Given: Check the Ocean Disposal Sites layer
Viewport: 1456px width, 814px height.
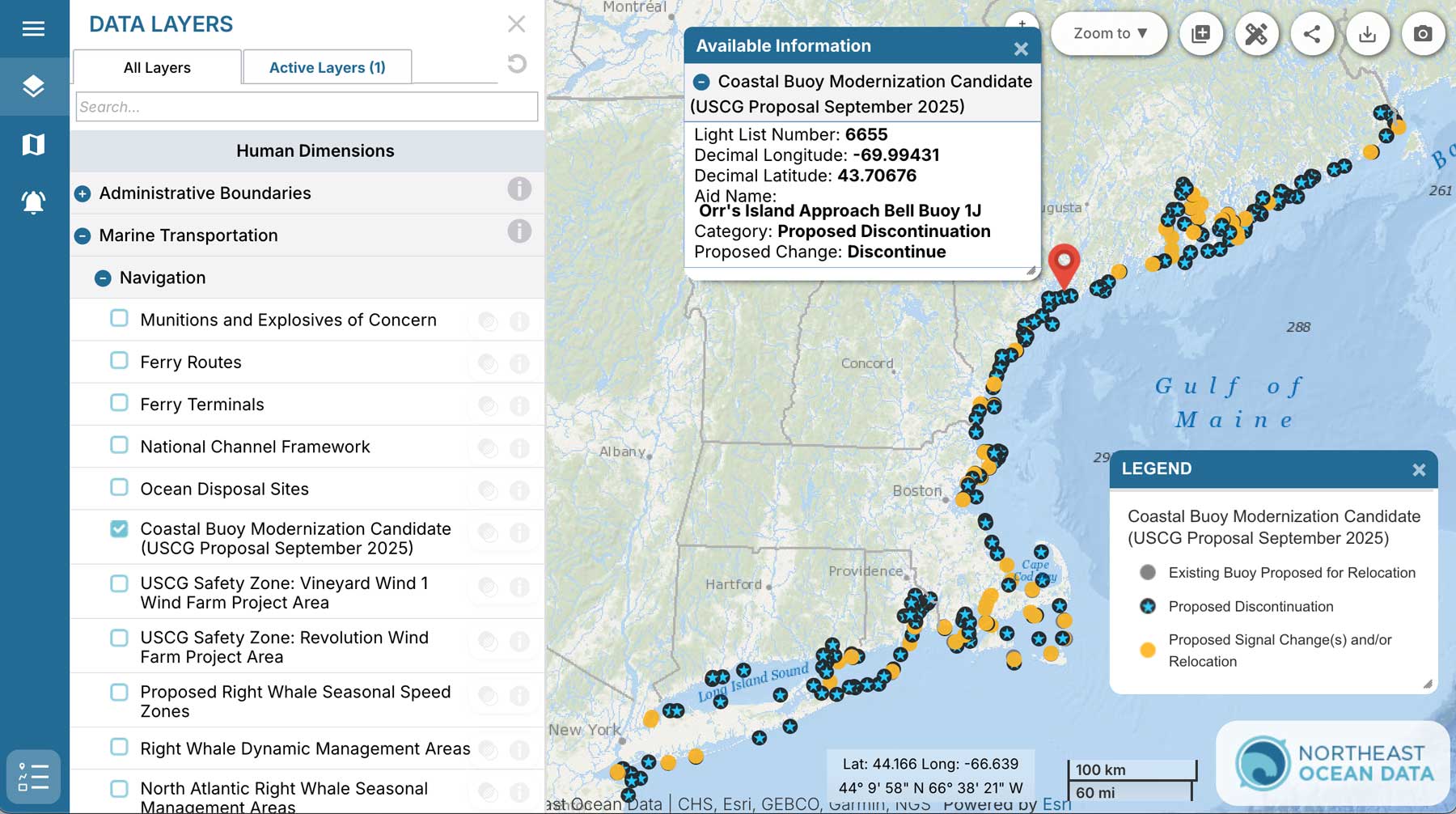Looking at the screenshot, I should tap(119, 487).
